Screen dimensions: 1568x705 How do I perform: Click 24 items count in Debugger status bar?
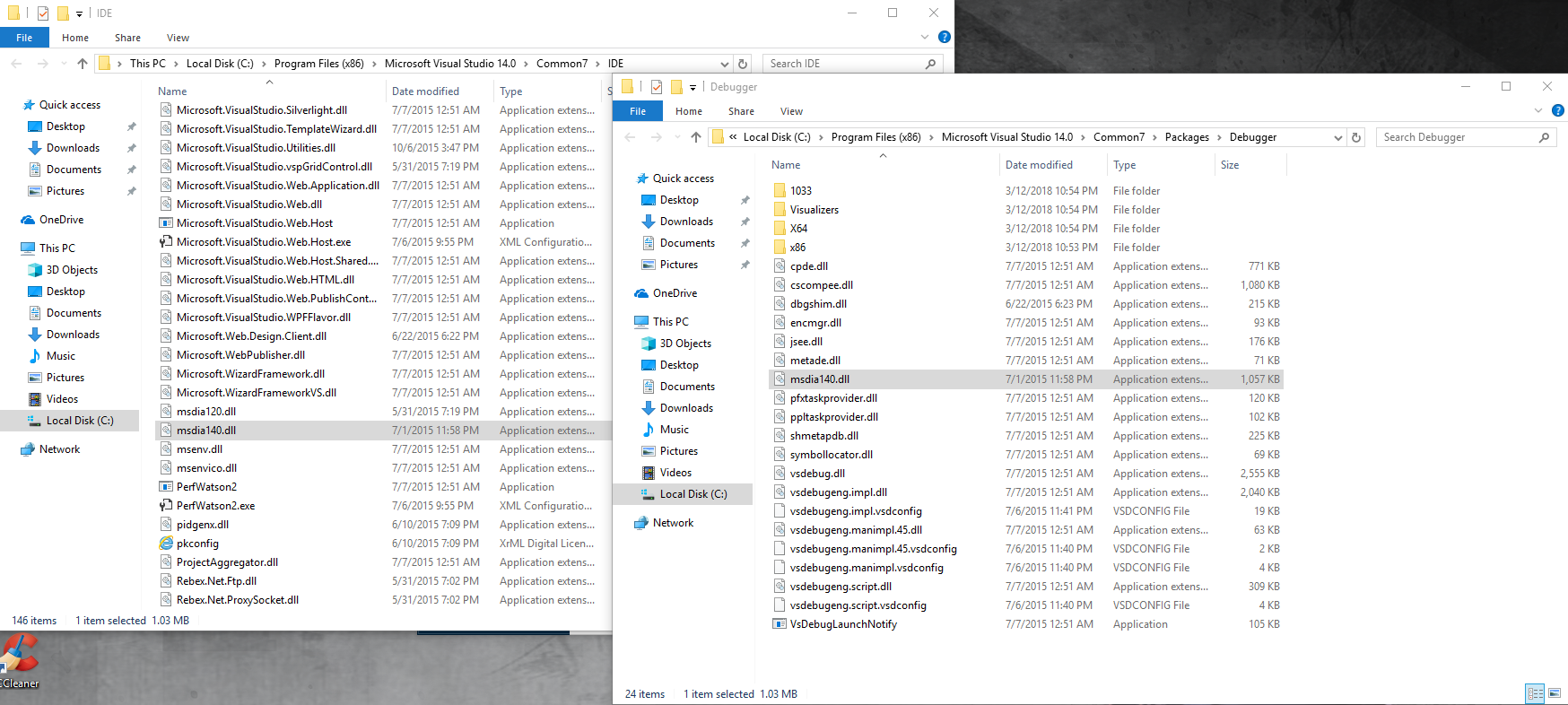[645, 694]
